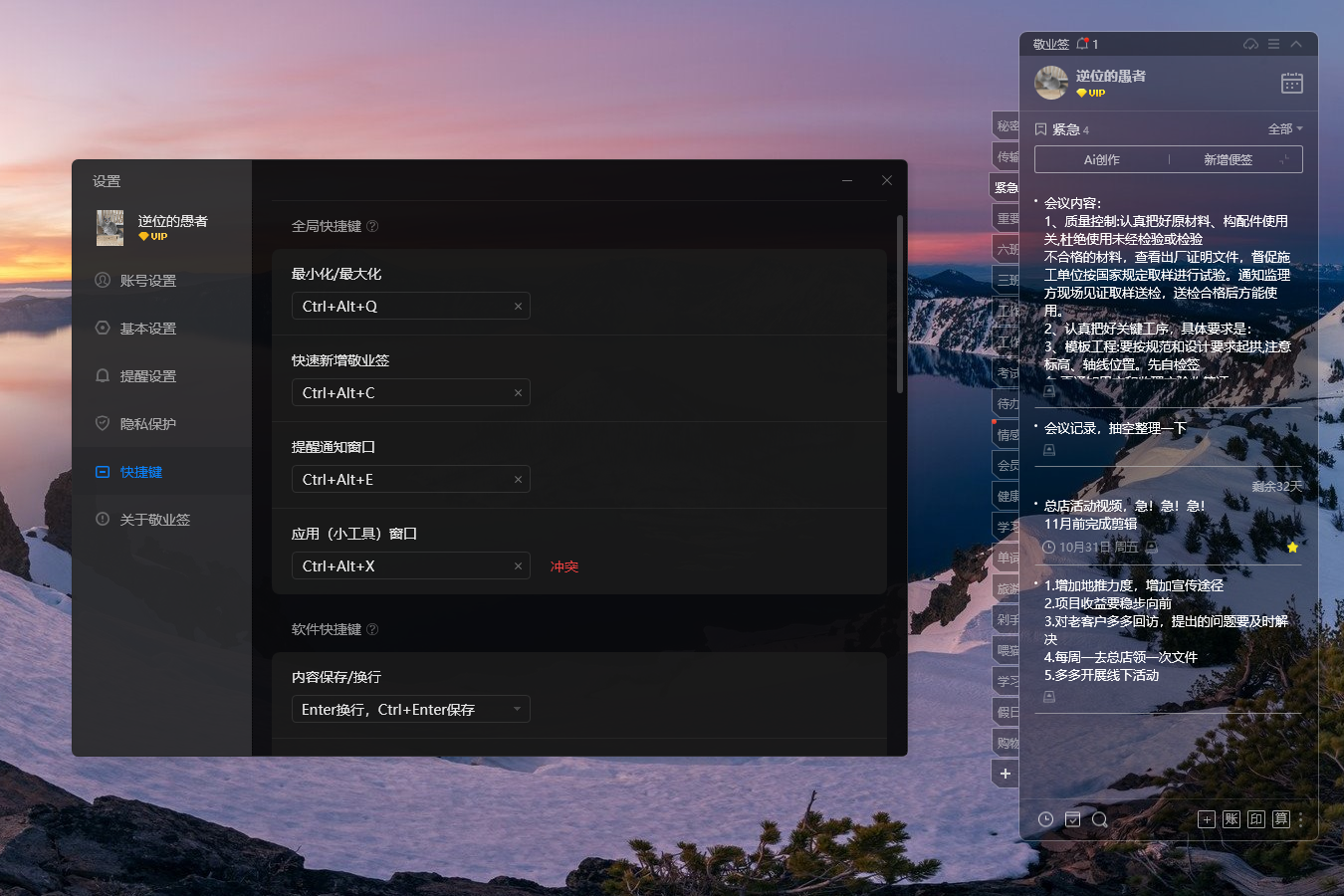Select 快捷键 in the settings sidebar
1344x896 pixels.
[x=161, y=472]
